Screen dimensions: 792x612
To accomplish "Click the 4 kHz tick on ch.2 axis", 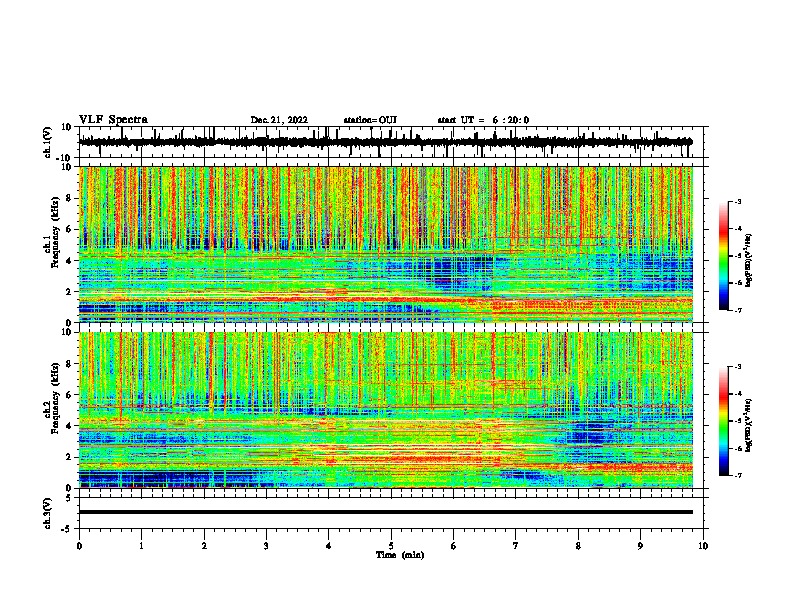I will click(x=70, y=426).
